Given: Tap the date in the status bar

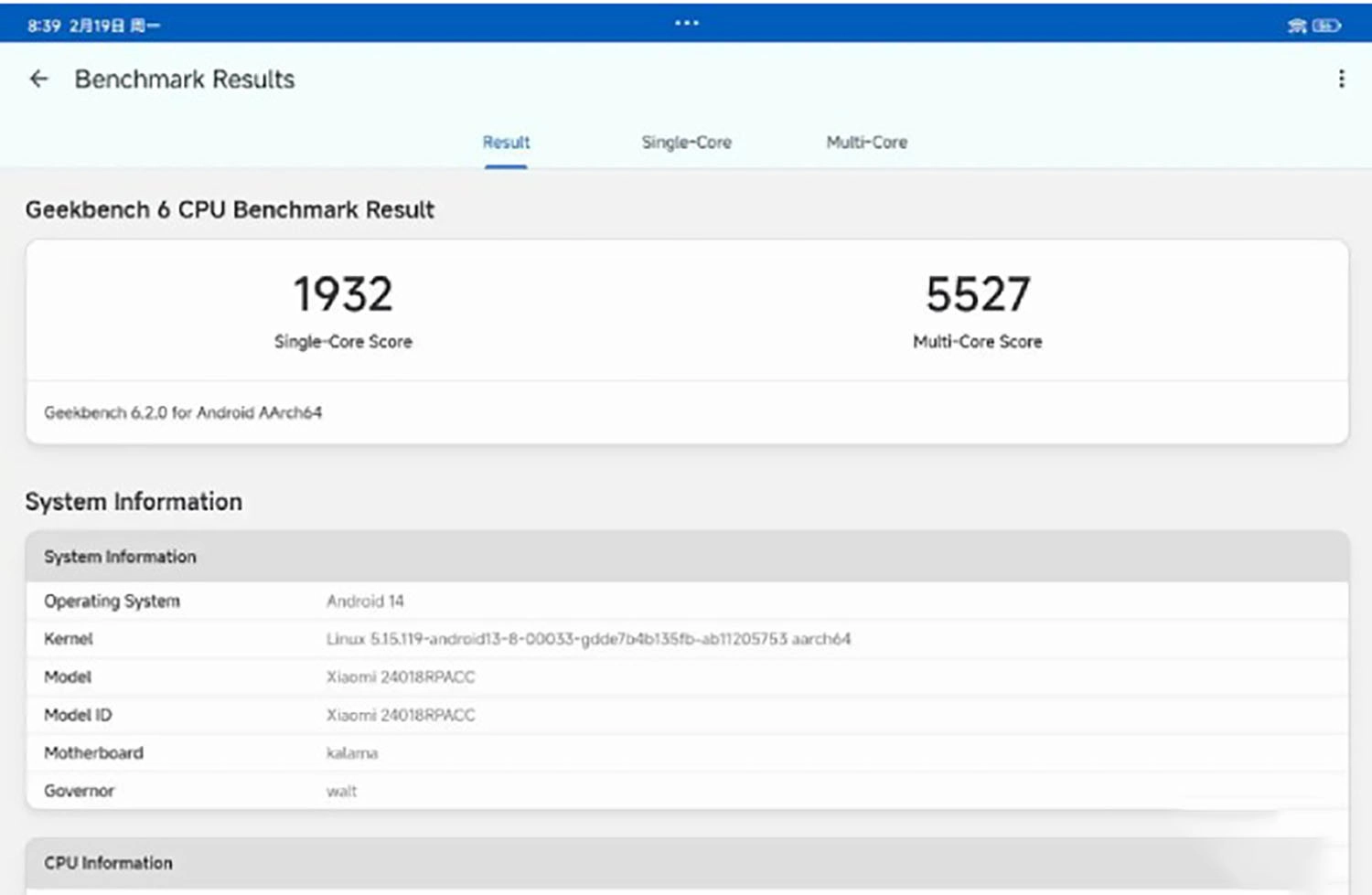Looking at the screenshot, I should [x=114, y=26].
